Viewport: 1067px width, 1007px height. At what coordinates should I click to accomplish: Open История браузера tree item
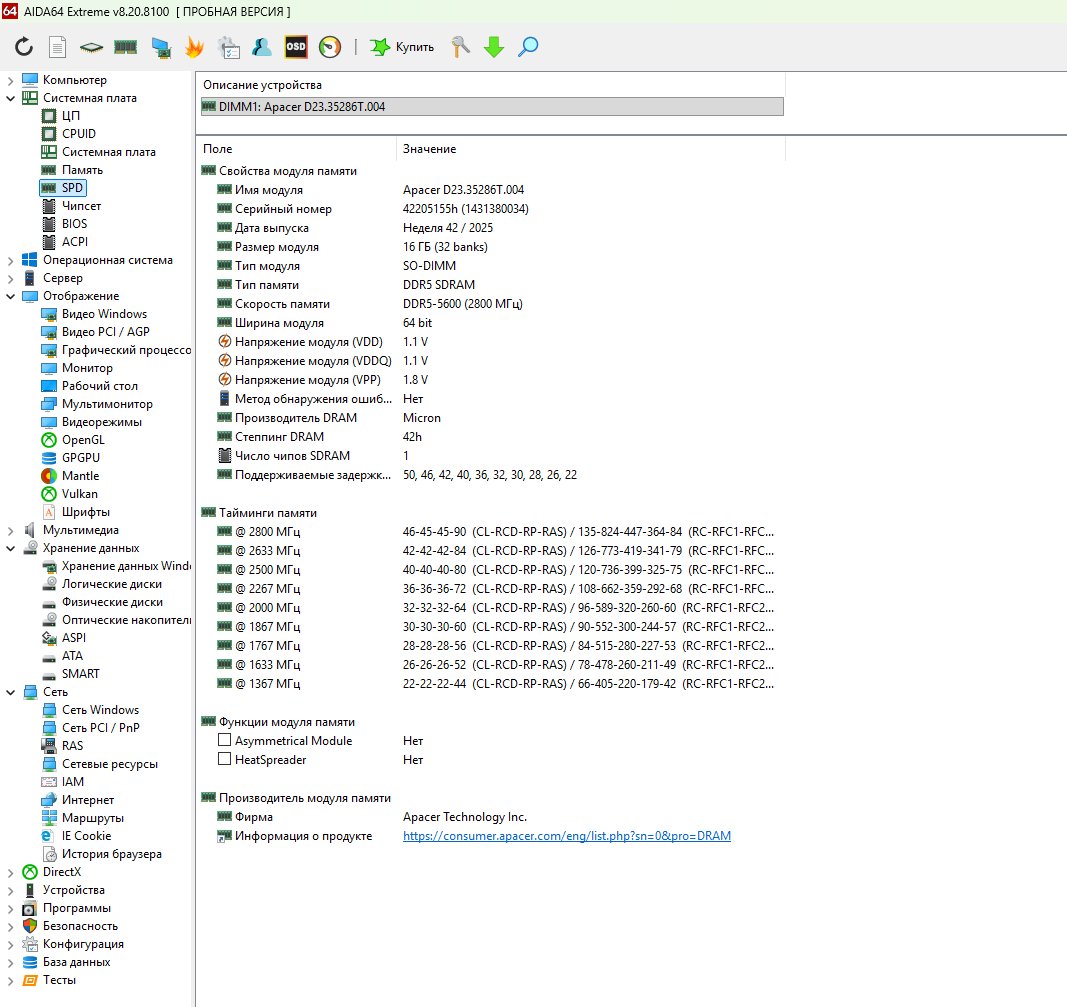coord(112,854)
